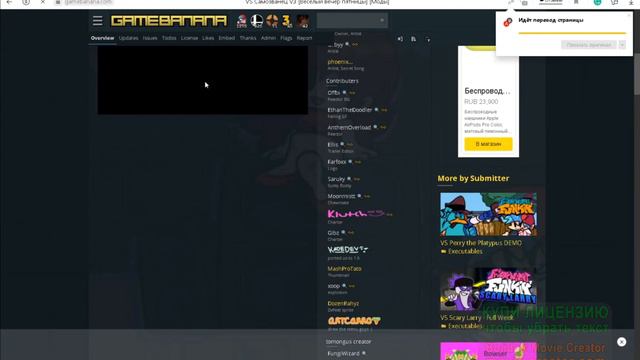Click status icon next to xoop
This screenshot has width=640, height=360.
pos(344,286)
